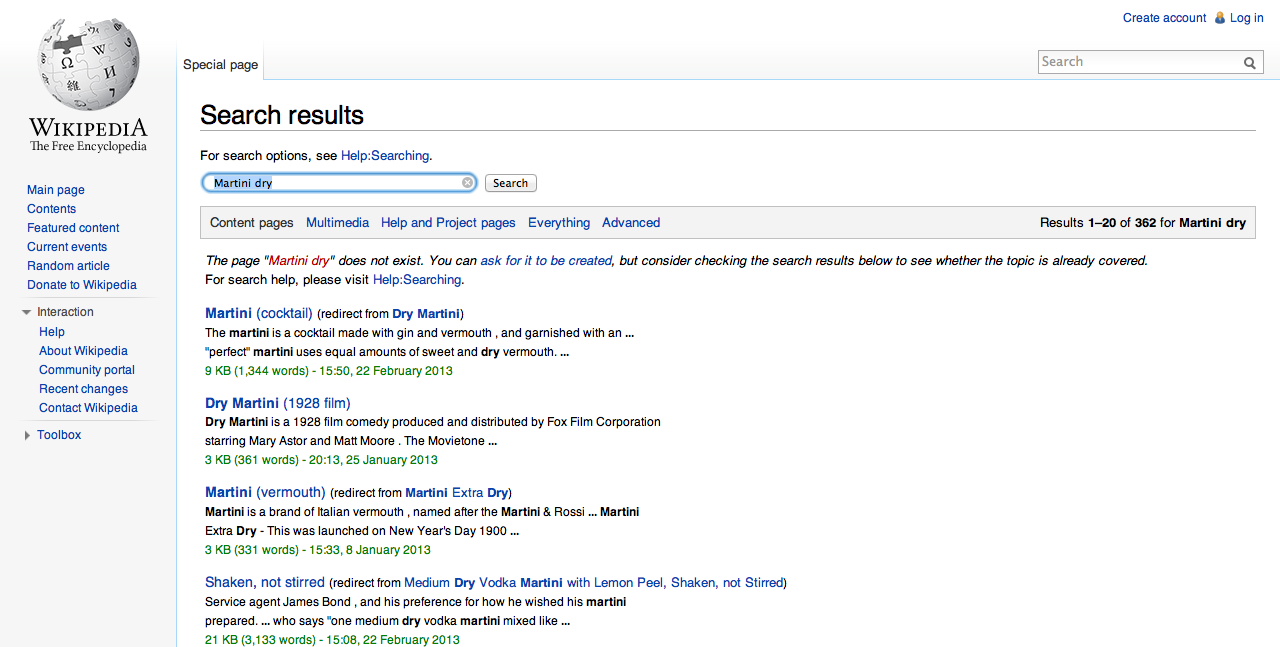Click the magnifier icon in top search box
Viewport: 1280px width, 647px height.
pos(1250,62)
